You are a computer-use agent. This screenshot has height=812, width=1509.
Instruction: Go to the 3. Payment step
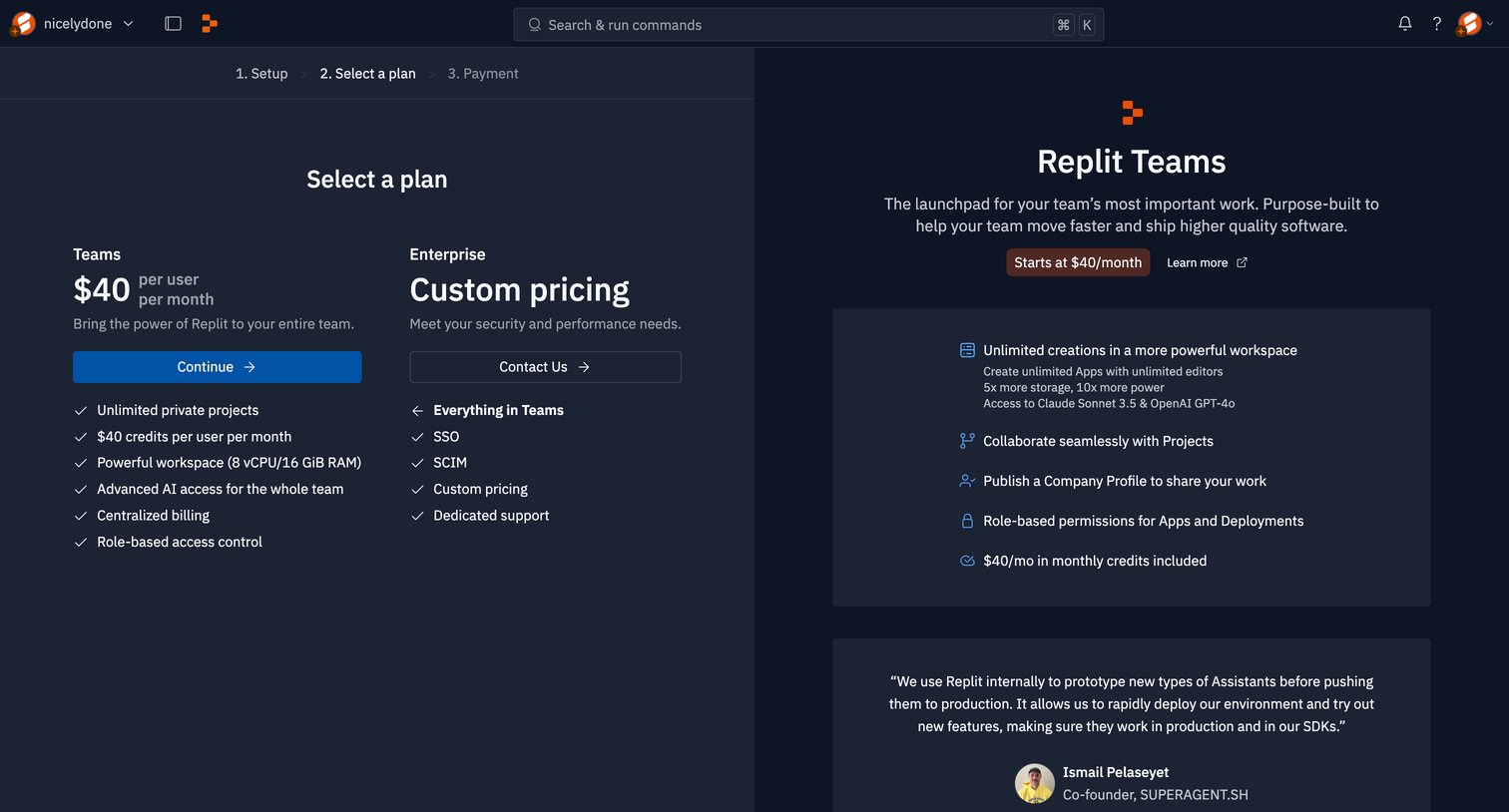(483, 74)
